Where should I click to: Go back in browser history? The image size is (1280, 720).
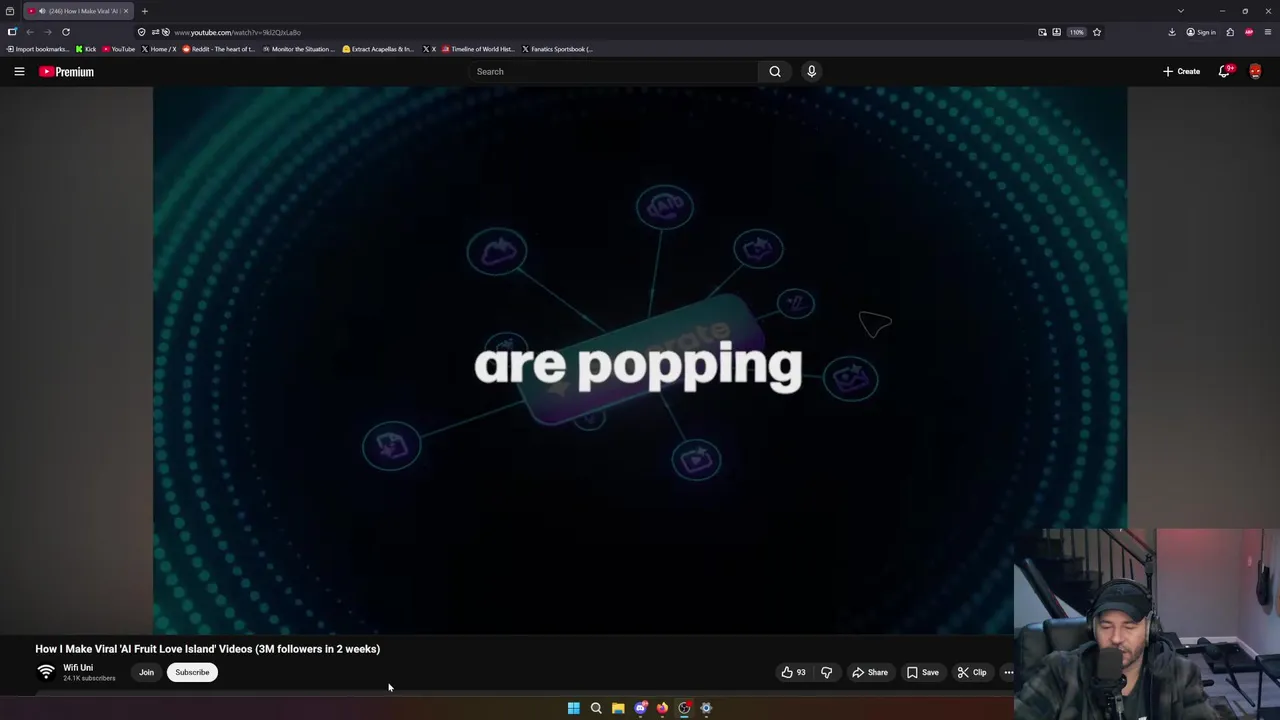pos(30,32)
